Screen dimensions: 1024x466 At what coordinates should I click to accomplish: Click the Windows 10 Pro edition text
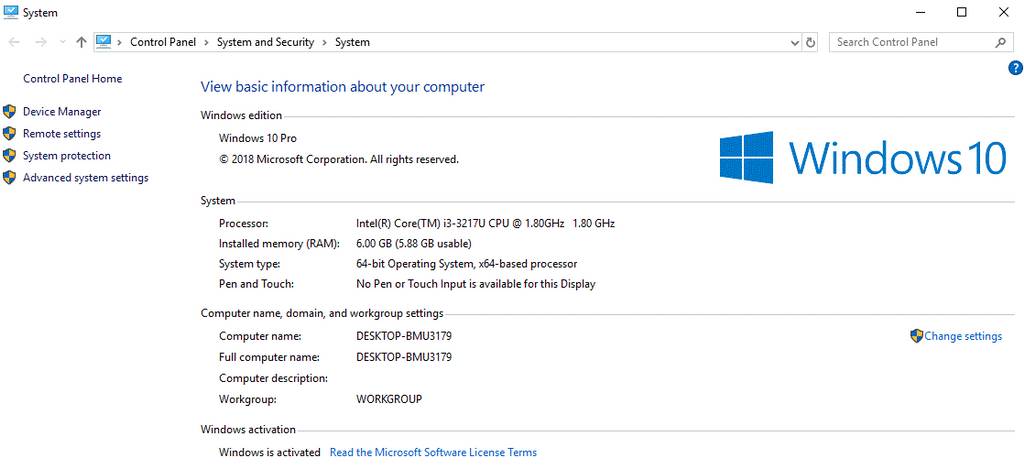click(257, 138)
